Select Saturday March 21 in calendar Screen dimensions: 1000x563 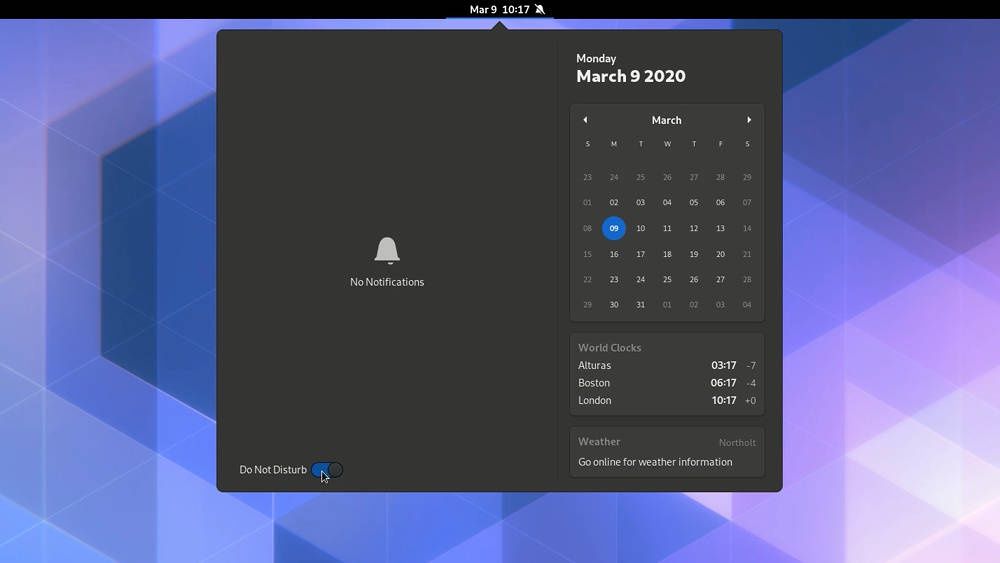point(747,254)
